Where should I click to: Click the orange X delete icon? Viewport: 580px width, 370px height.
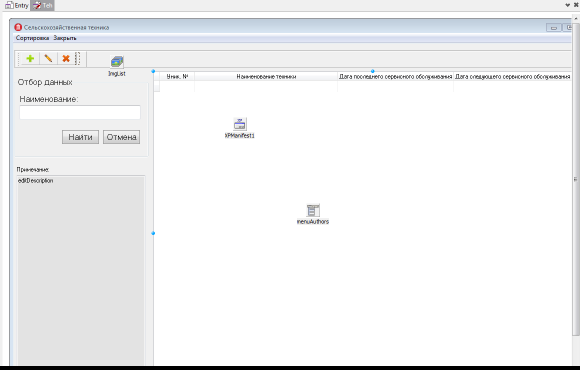coord(66,58)
